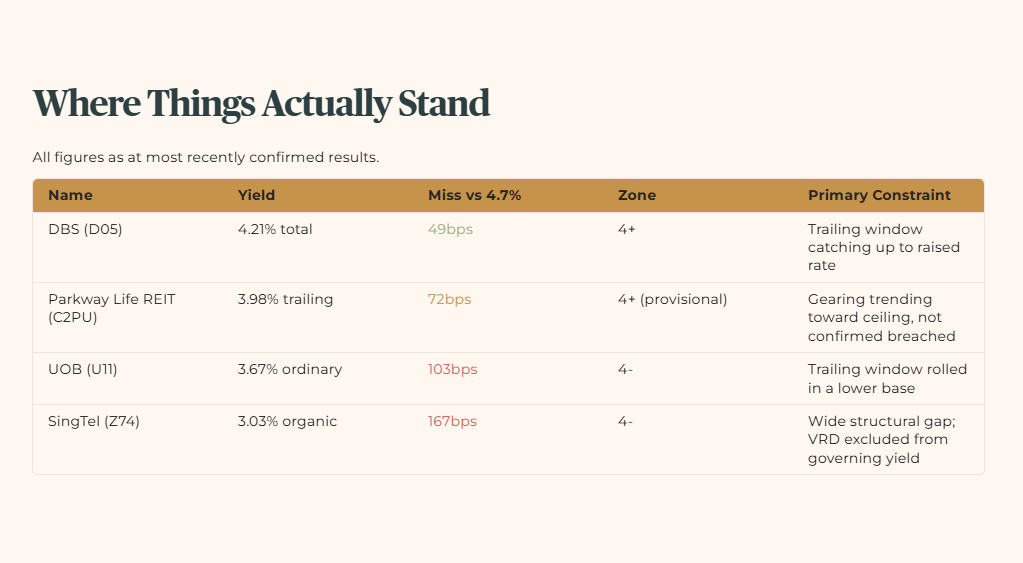Click the 'Where Things Actually Stand' heading
This screenshot has height=563, width=1023.
click(261, 103)
